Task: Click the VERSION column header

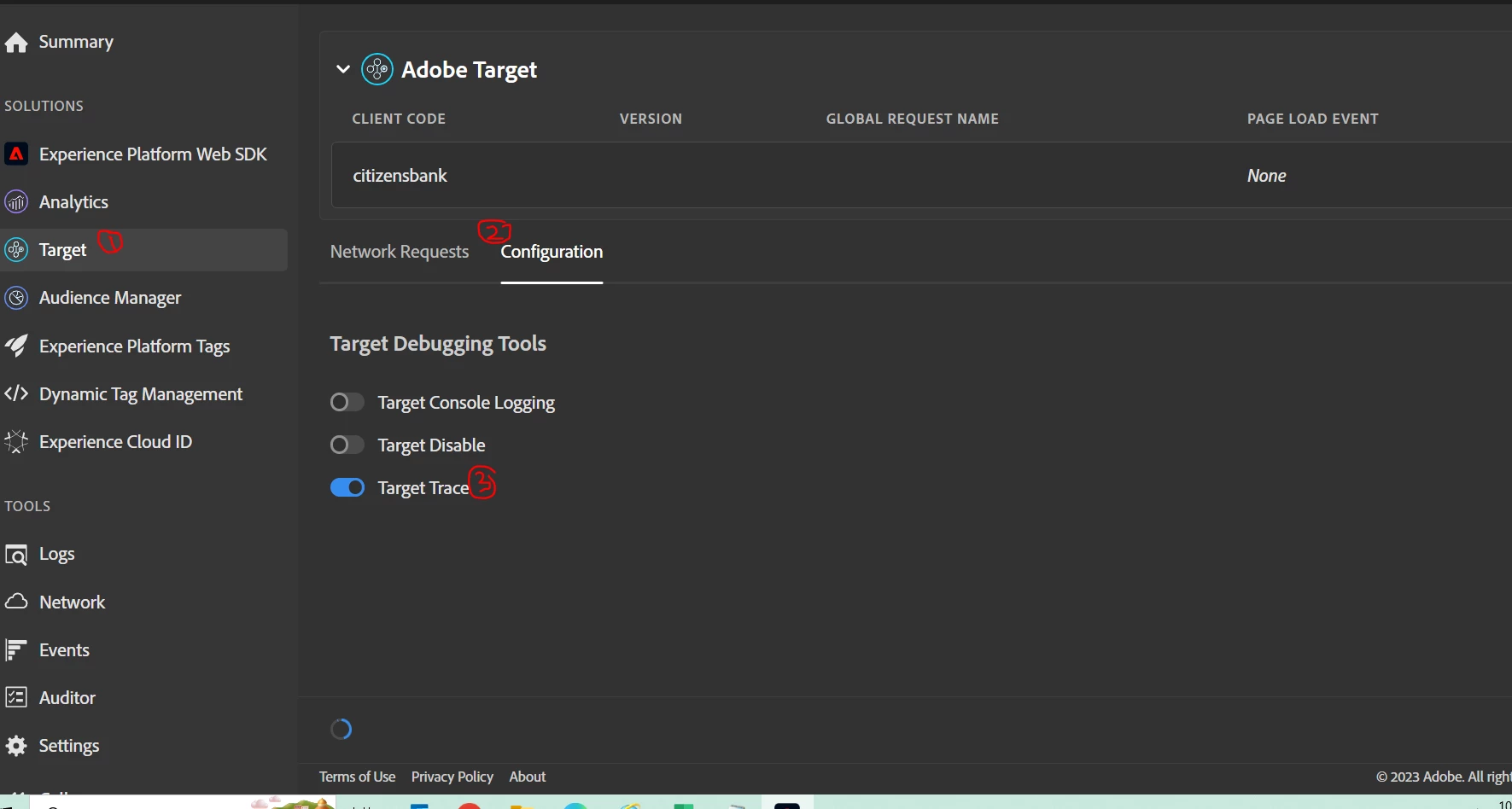Action: coord(651,119)
